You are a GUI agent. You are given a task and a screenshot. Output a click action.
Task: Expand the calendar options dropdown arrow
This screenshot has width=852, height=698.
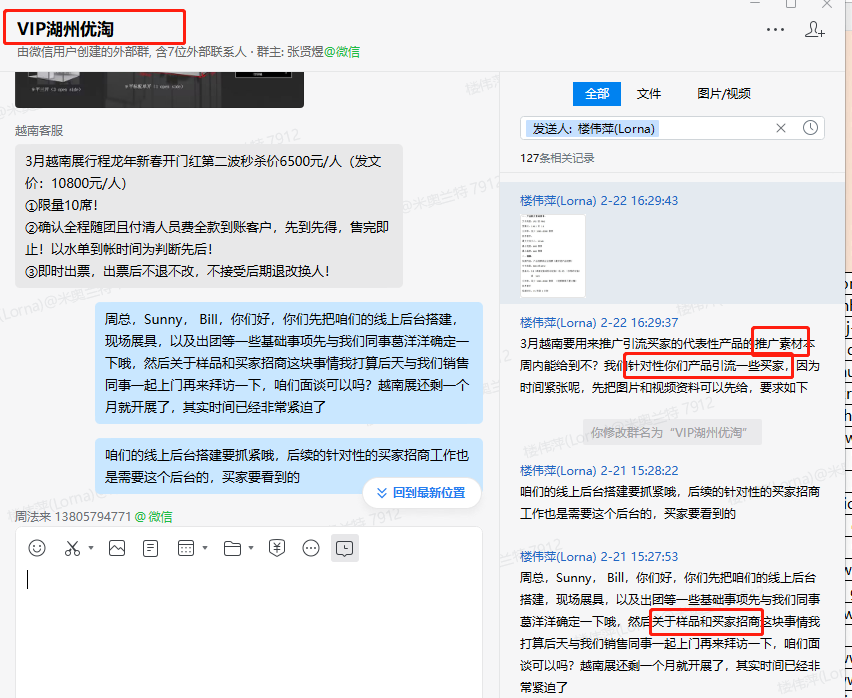(x=204, y=548)
